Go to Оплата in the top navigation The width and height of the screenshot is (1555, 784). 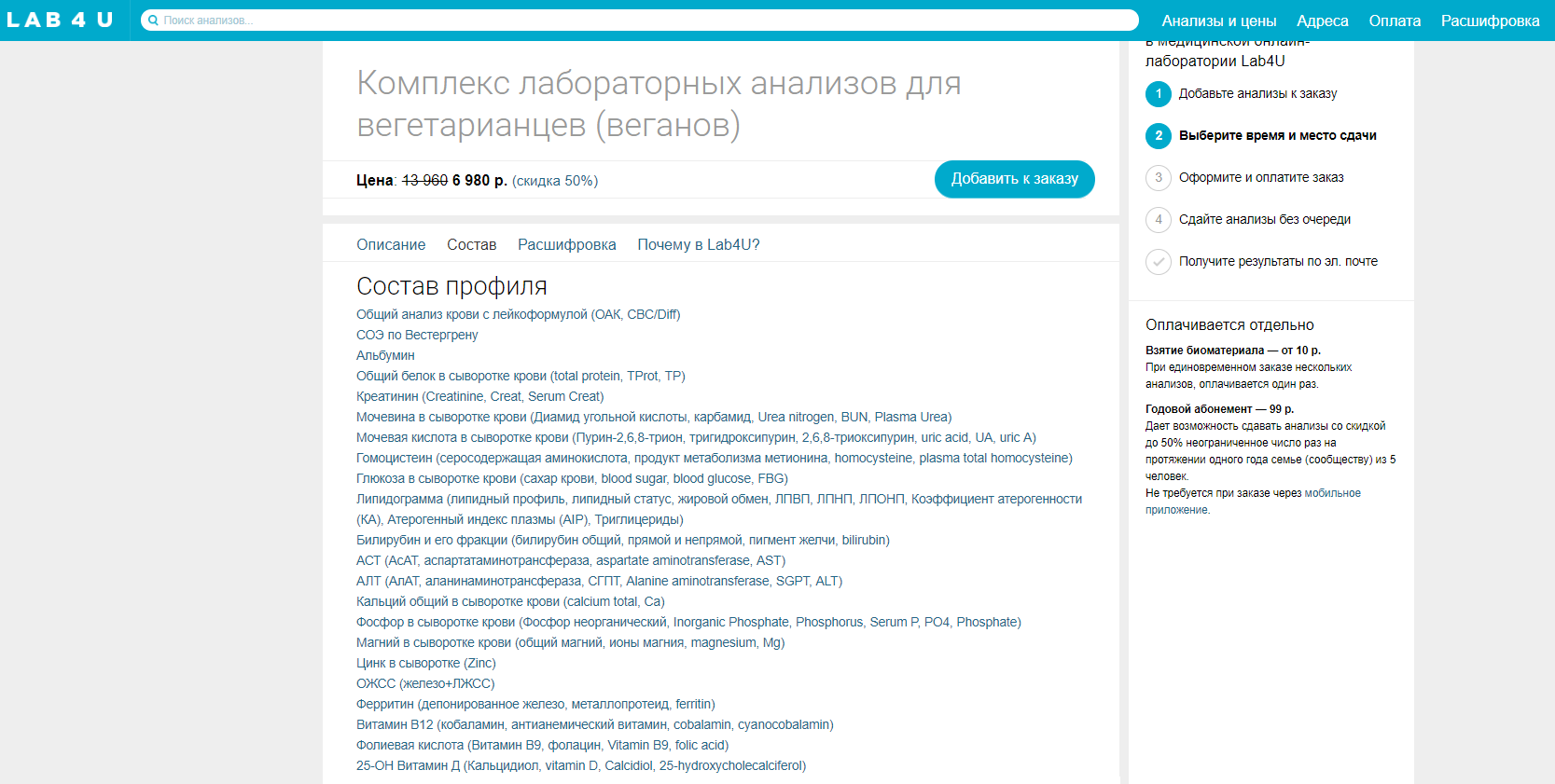tap(1395, 21)
